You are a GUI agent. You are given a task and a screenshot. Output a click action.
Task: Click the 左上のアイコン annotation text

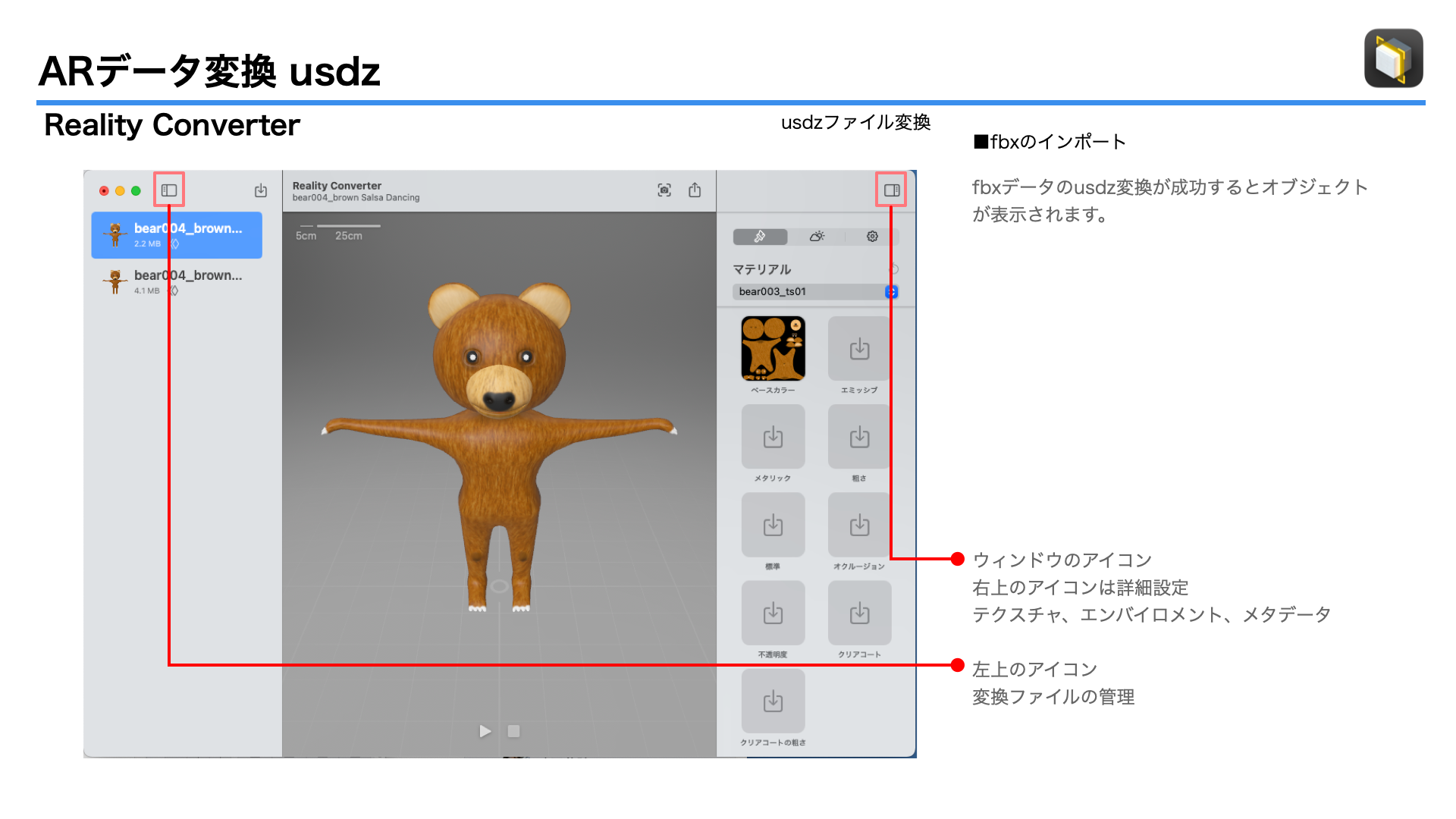pyautogui.click(x=1034, y=670)
